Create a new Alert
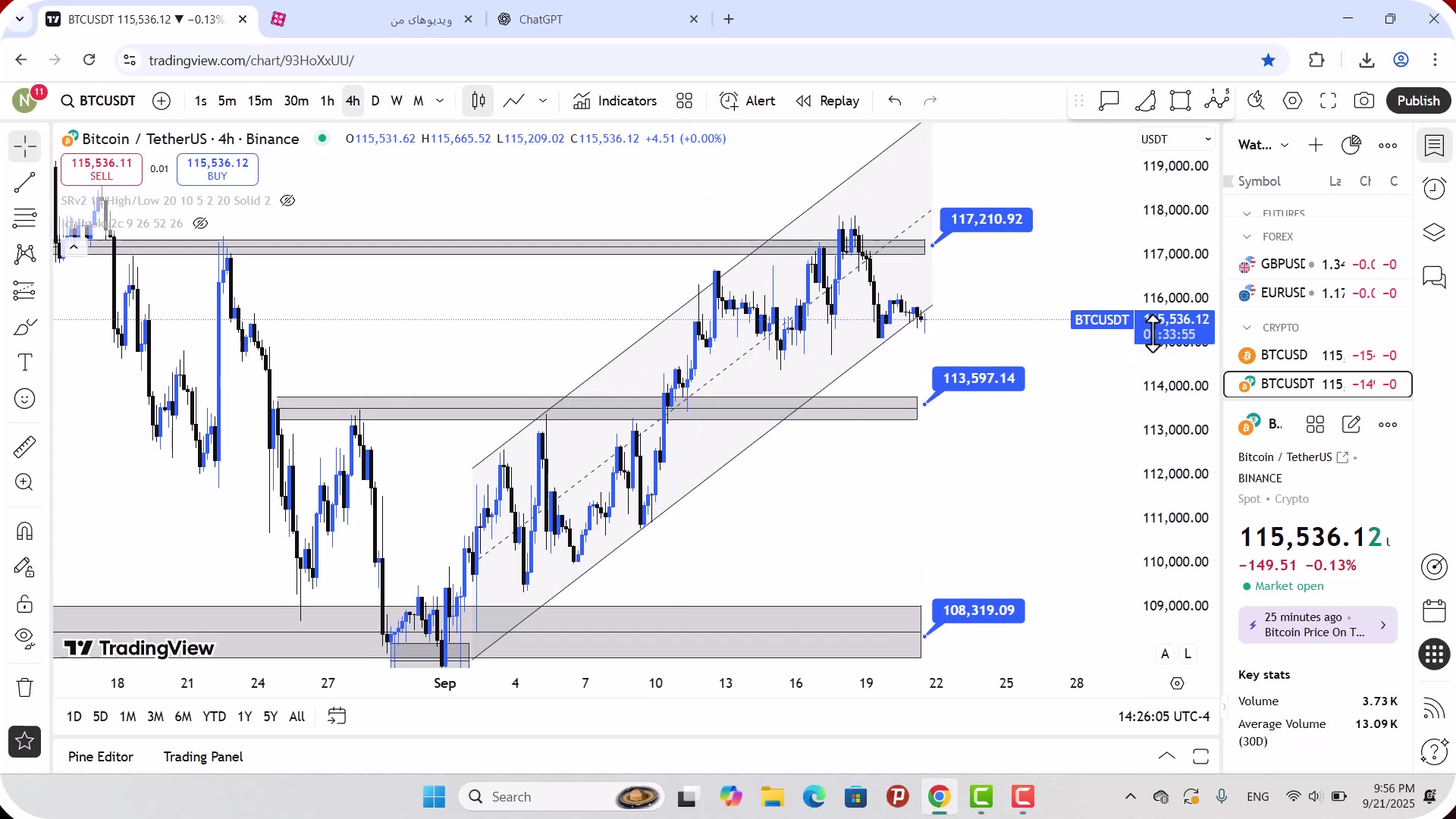 click(747, 101)
